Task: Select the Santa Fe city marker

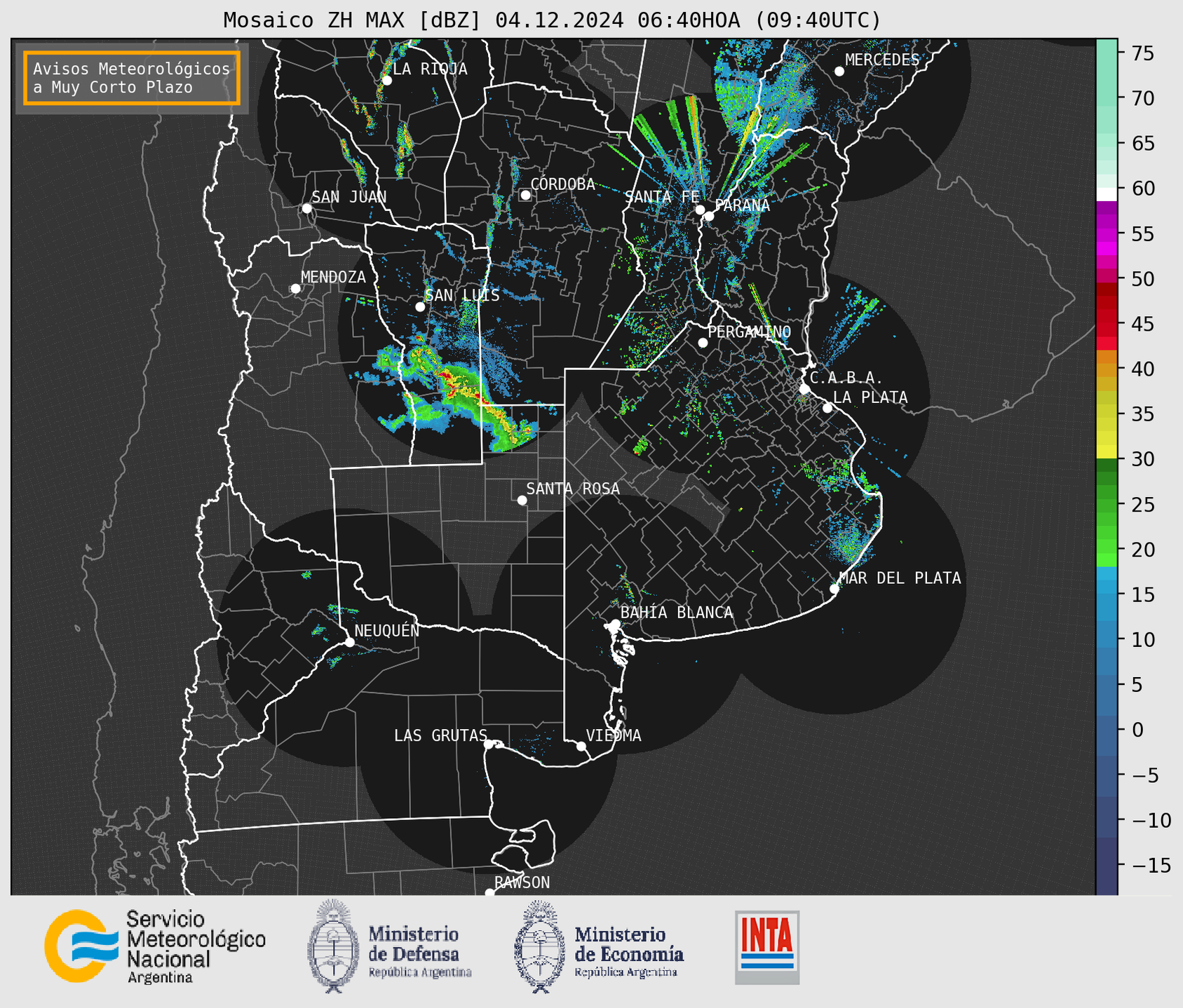Action: click(700, 210)
